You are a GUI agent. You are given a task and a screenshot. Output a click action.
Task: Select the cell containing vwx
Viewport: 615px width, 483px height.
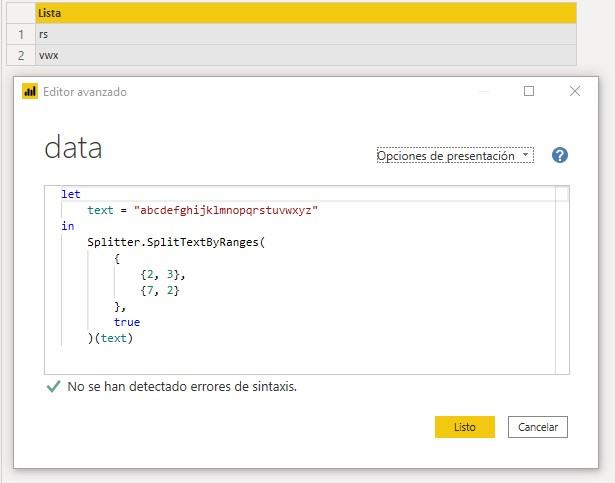(300, 56)
